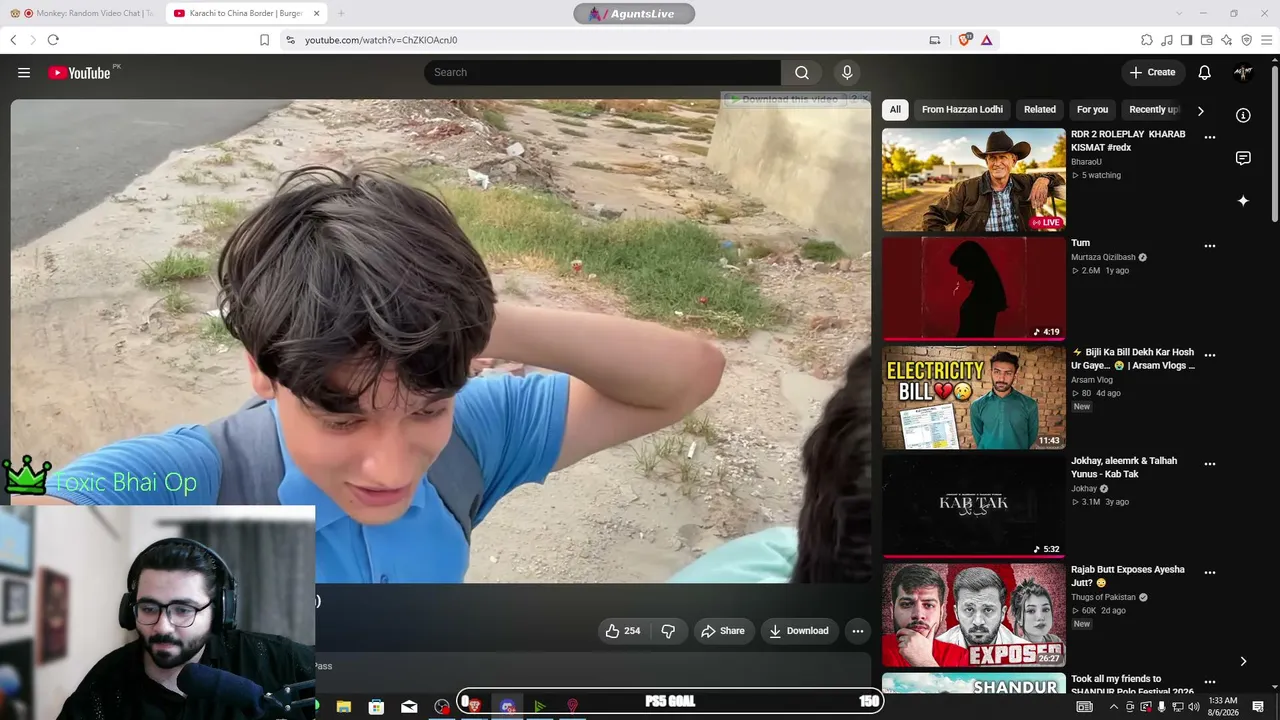Open the Windows notification center
Image resolution: width=1280 pixels, height=720 pixels.
point(1258,707)
